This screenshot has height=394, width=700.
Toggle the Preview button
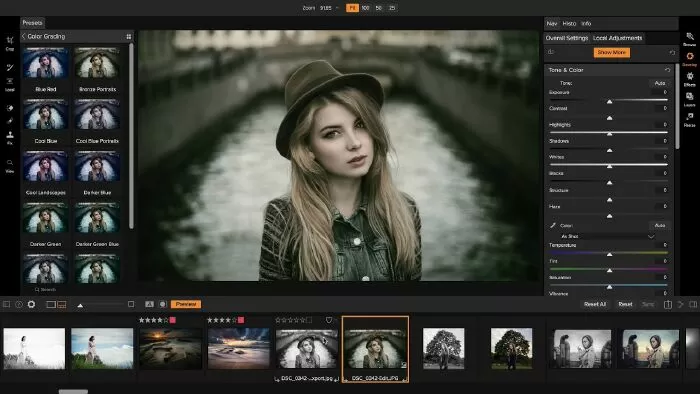click(x=186, y=304)
